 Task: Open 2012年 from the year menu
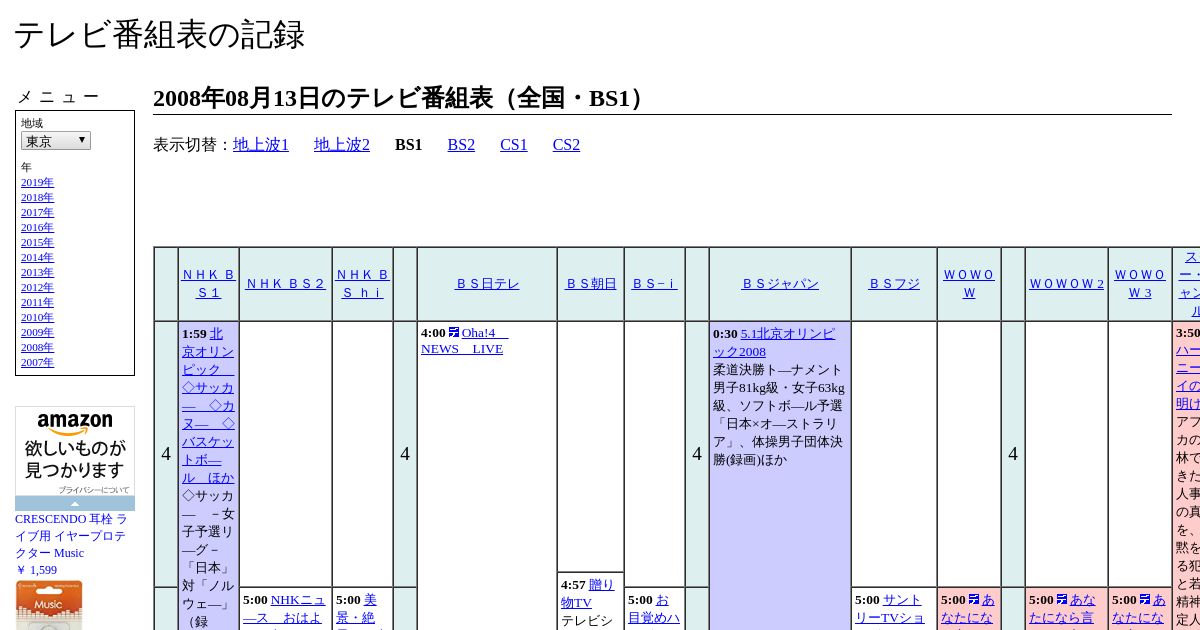point(37,288)
